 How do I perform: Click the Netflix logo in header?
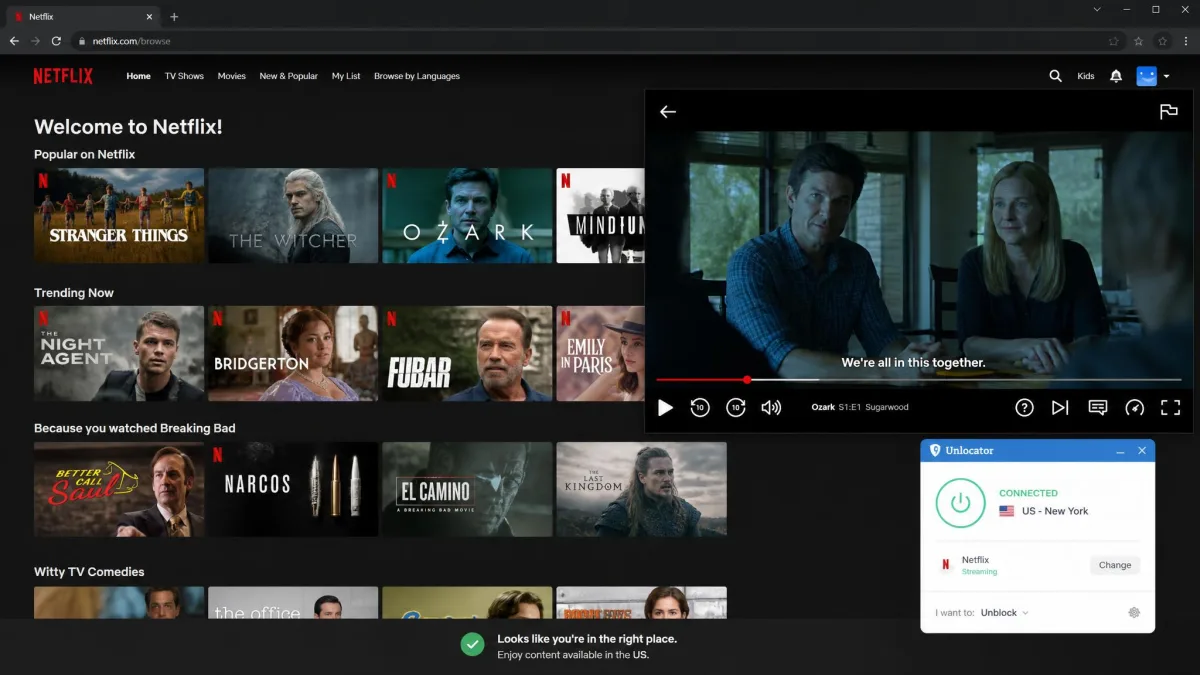click(63, 76)
